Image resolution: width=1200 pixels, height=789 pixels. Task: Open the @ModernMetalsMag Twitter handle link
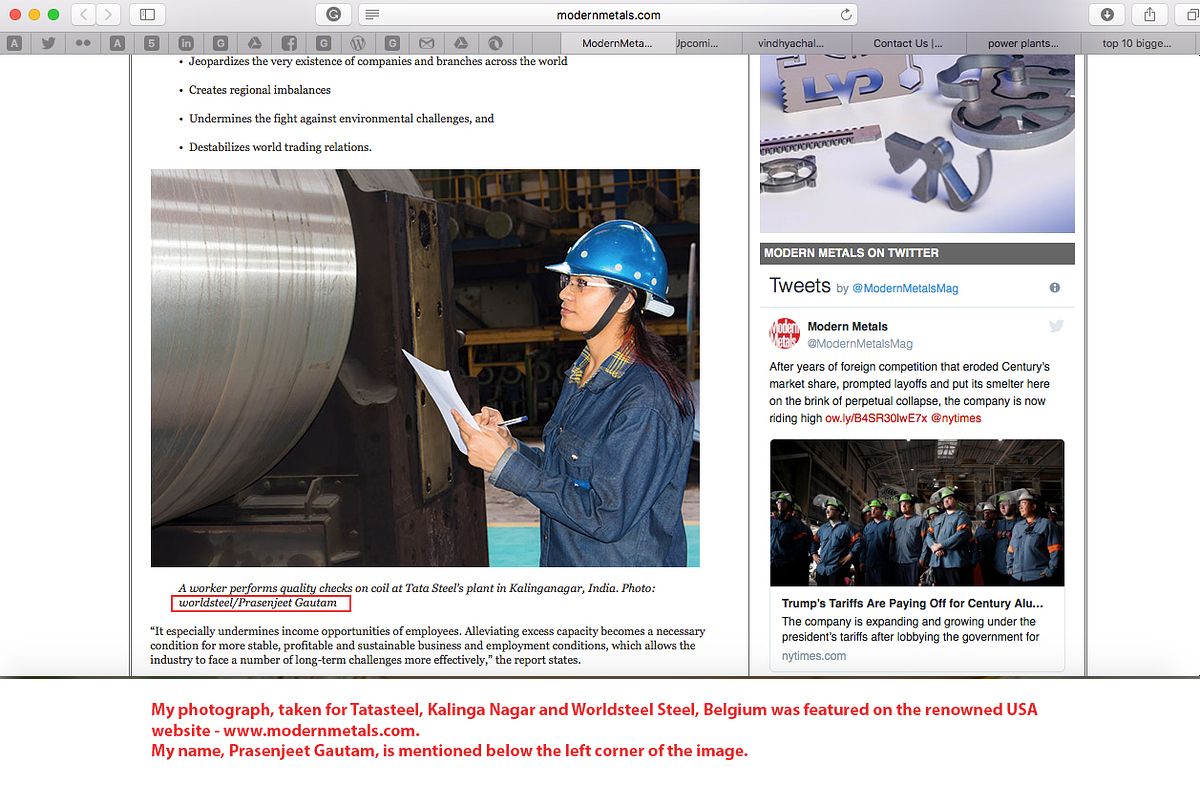[x=903, y=288]
